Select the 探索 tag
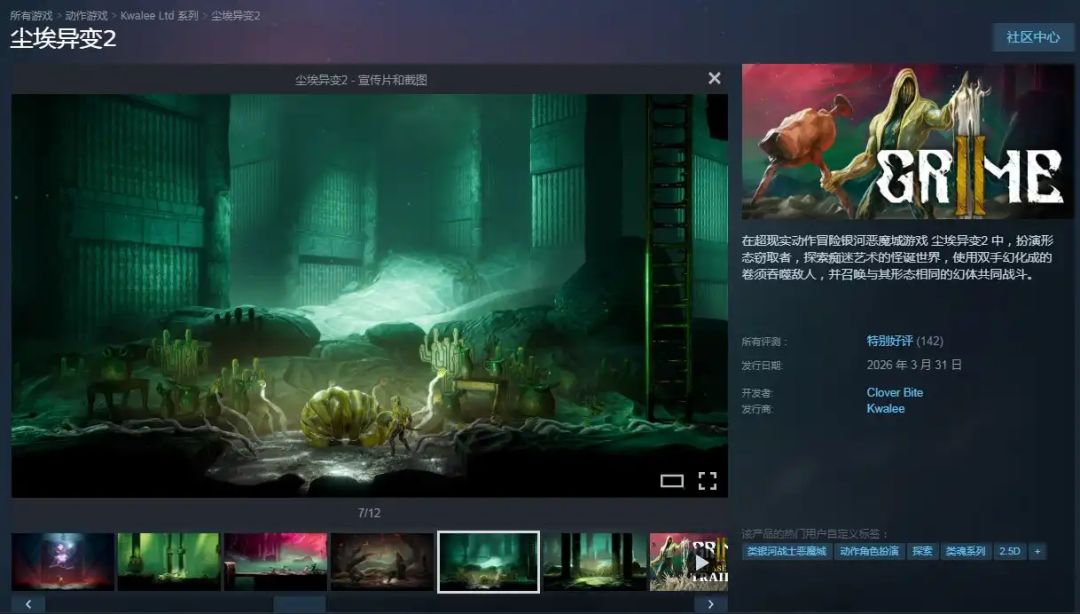 pyautogui.click(x=922, y=551)
